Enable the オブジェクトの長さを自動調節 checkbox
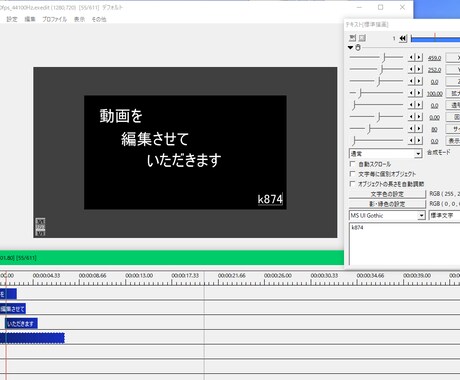The height and width of the screenshot is (380, 460). 352,184
